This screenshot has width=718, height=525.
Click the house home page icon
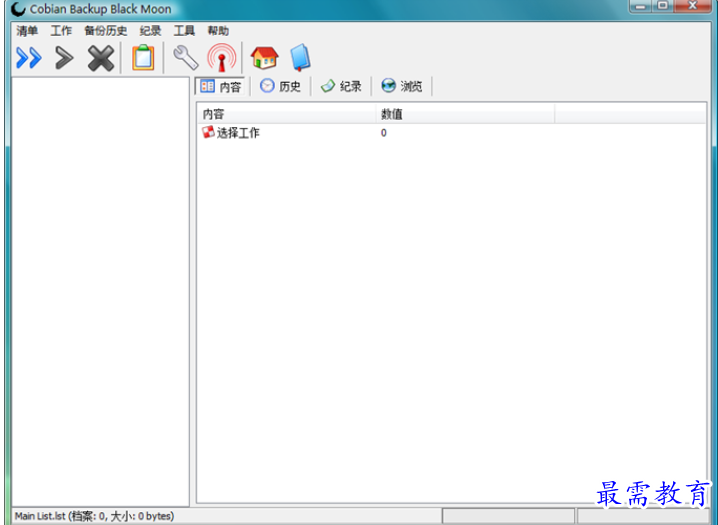point(265,58)
